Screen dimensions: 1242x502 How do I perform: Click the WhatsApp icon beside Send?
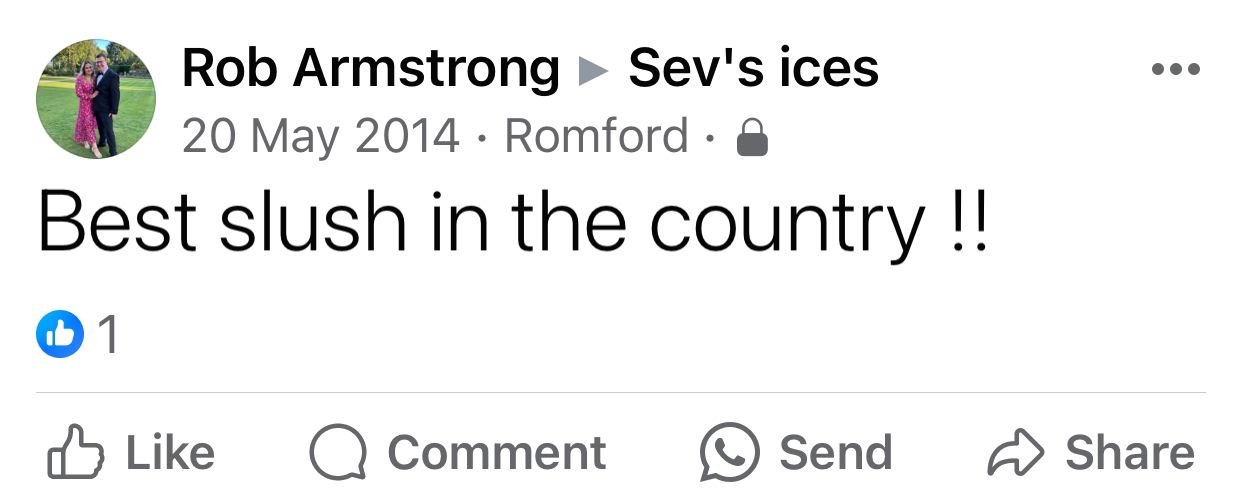pyautogui.click(x=727, y=453)
